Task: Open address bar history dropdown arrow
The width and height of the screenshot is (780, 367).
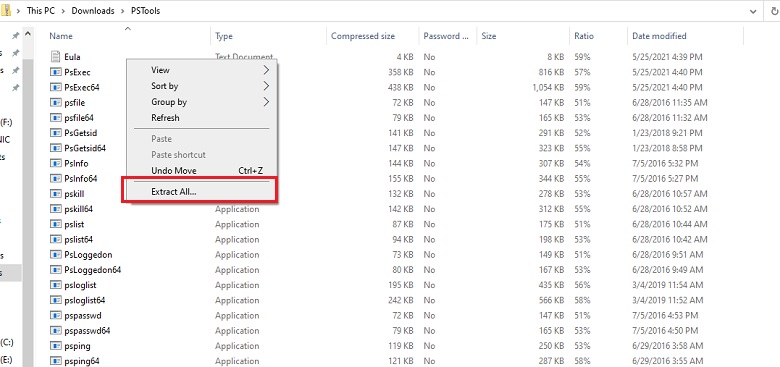Action: point(754,11)
